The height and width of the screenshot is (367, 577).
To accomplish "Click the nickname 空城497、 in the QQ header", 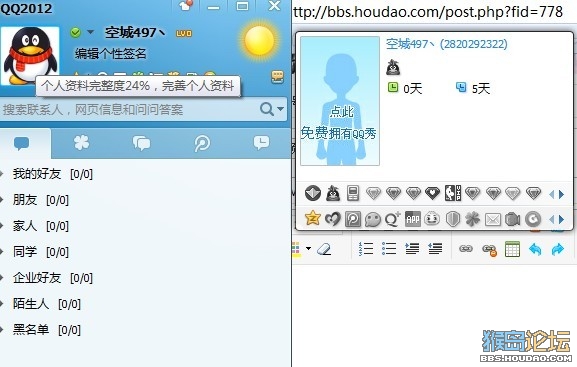I will 135,33.
